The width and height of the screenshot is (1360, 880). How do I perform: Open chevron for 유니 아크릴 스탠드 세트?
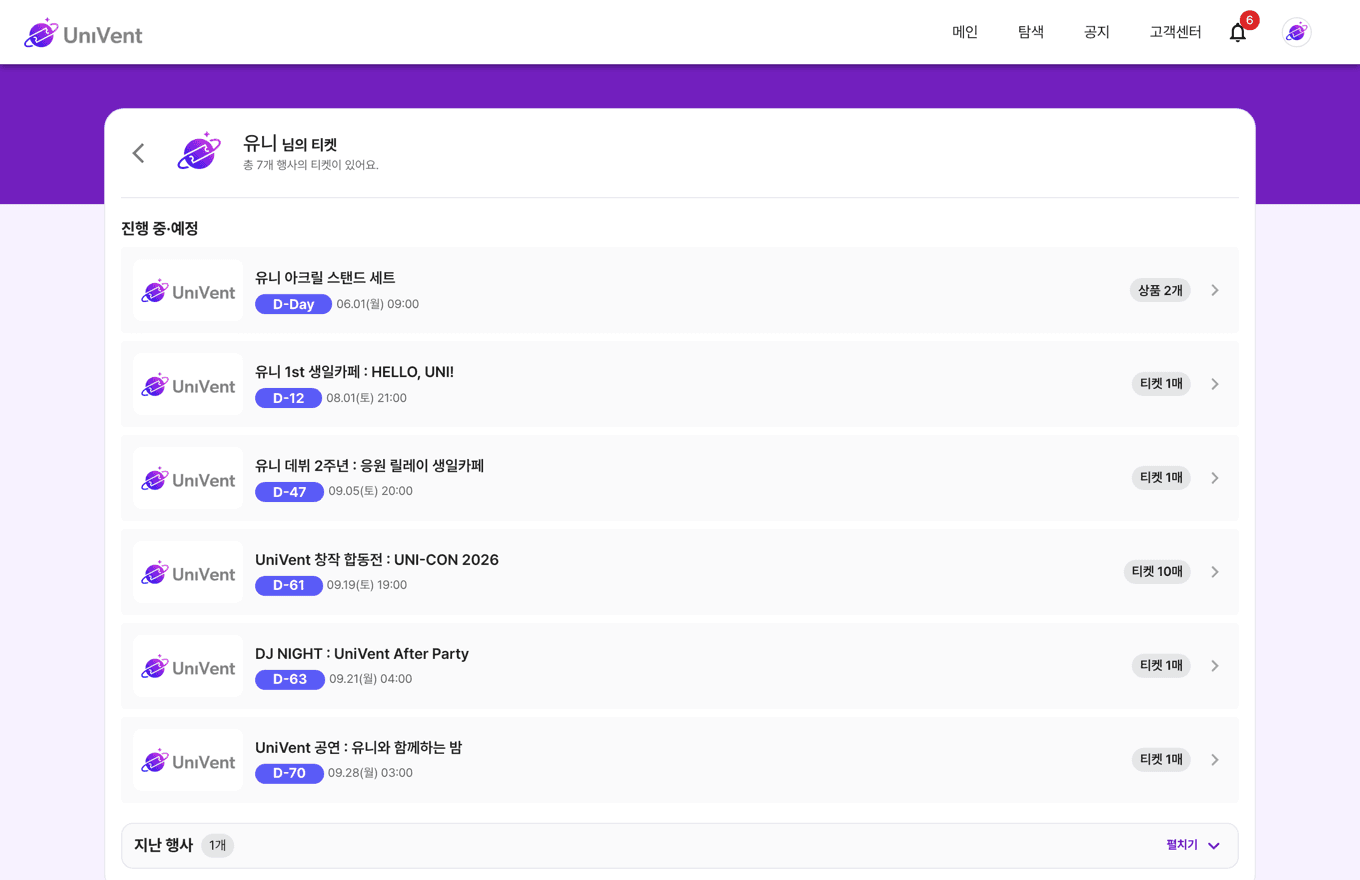click(x=1215, y=290)
